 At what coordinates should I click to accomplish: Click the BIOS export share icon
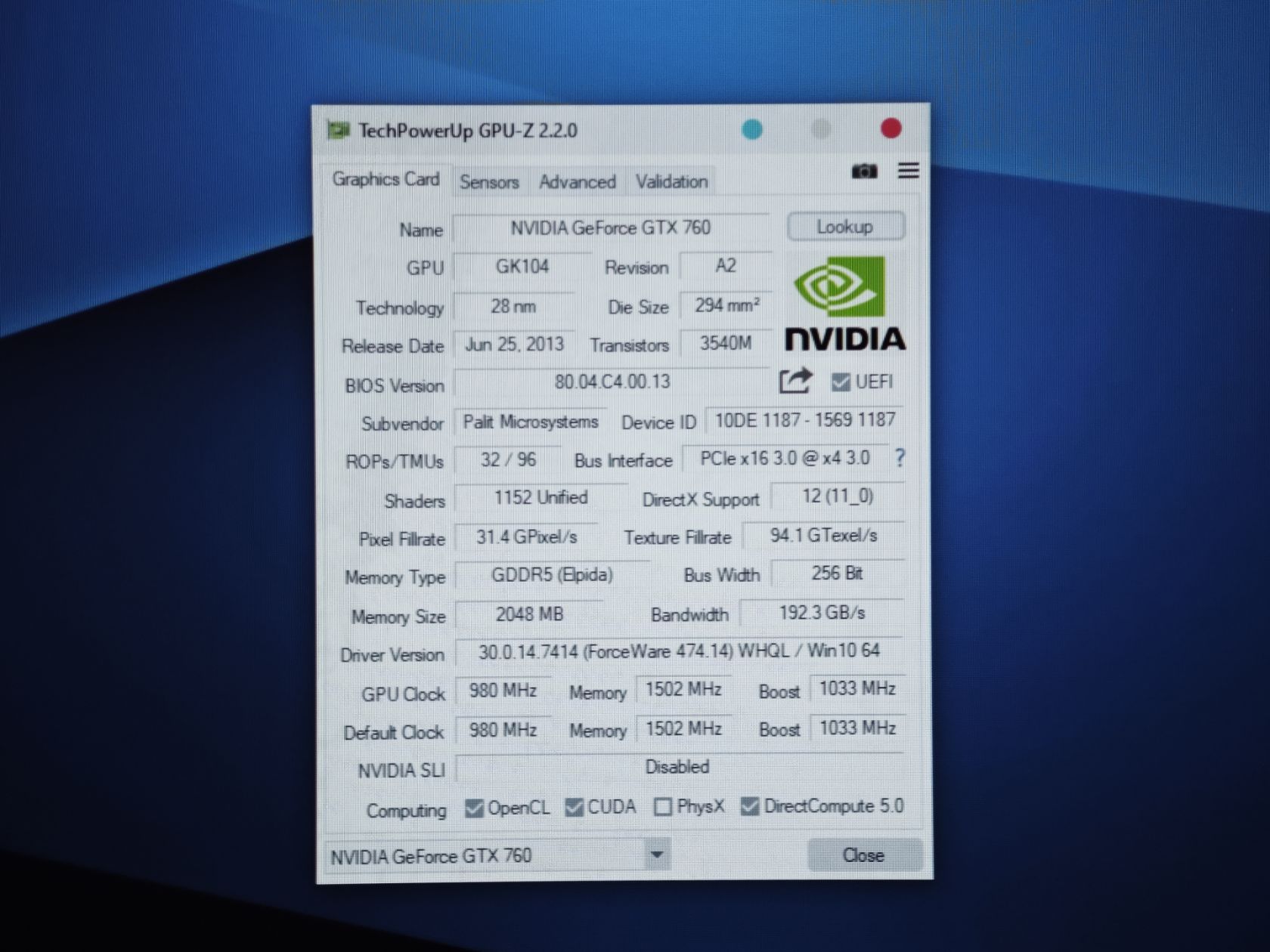[x=795, y=381]
